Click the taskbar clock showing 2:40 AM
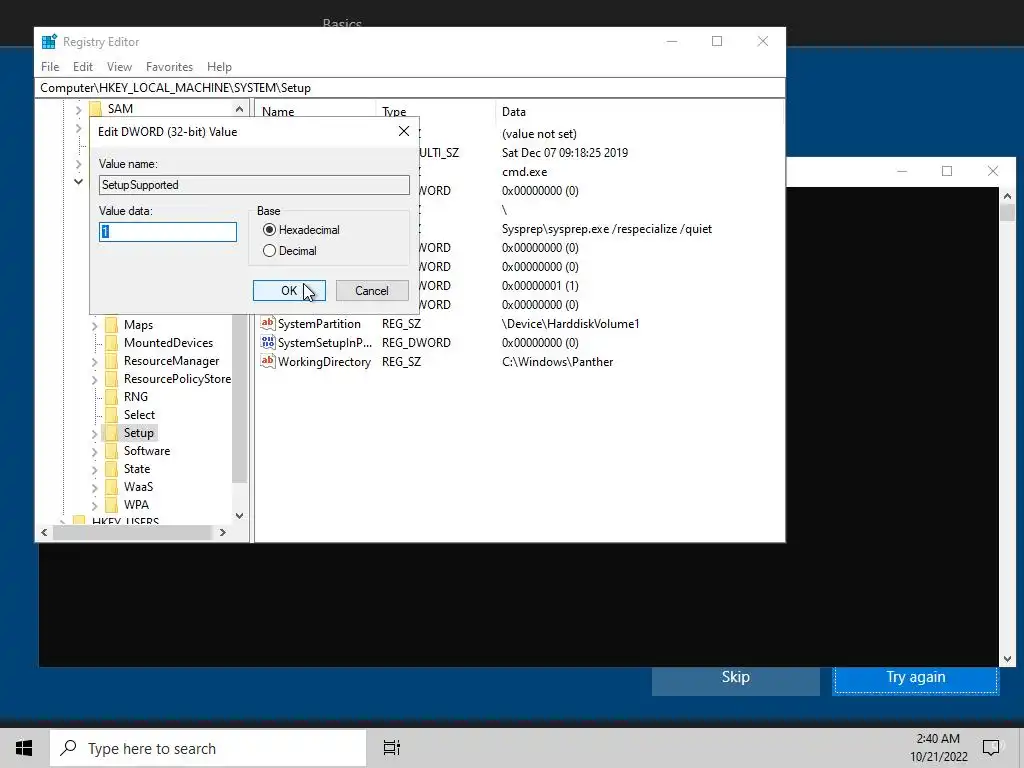Screen dimensions: 1024x768 click(938, 748)
